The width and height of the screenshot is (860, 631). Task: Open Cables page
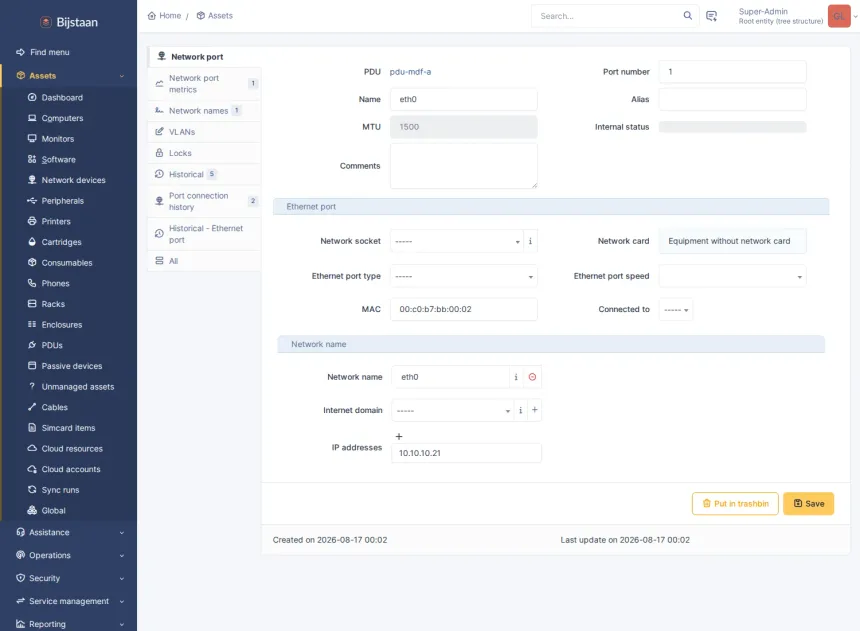click(55, 407)
